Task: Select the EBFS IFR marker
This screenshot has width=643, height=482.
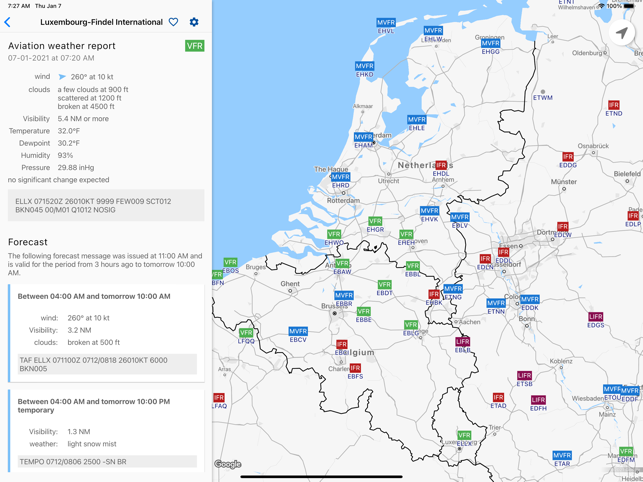Action: pos(355,368)
